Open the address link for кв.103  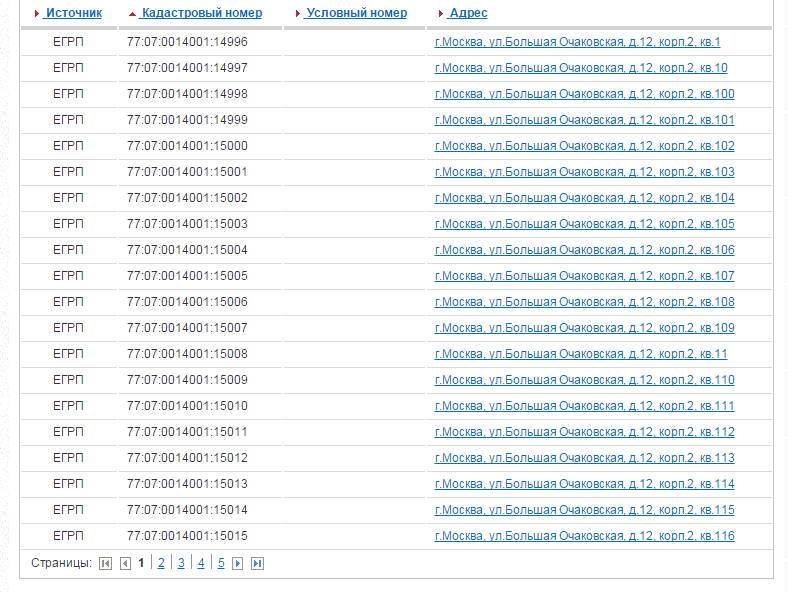point(584,172)
